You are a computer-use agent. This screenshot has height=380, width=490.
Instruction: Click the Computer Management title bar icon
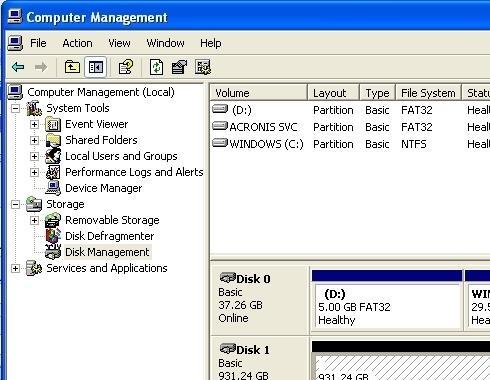pos(15,17)
